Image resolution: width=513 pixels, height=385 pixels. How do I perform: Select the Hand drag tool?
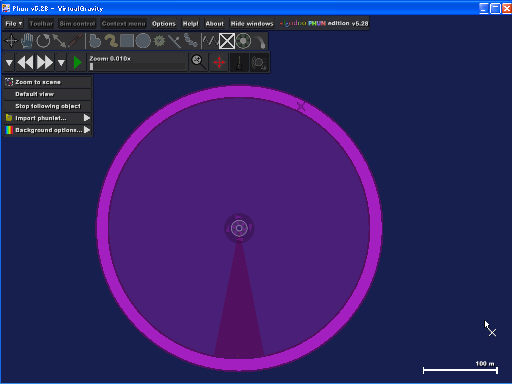[x=27, y=41]
